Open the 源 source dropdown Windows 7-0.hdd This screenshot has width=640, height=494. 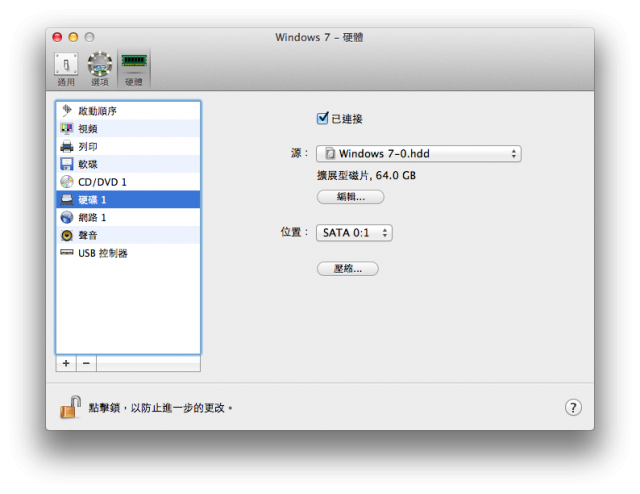pos(418,154)
